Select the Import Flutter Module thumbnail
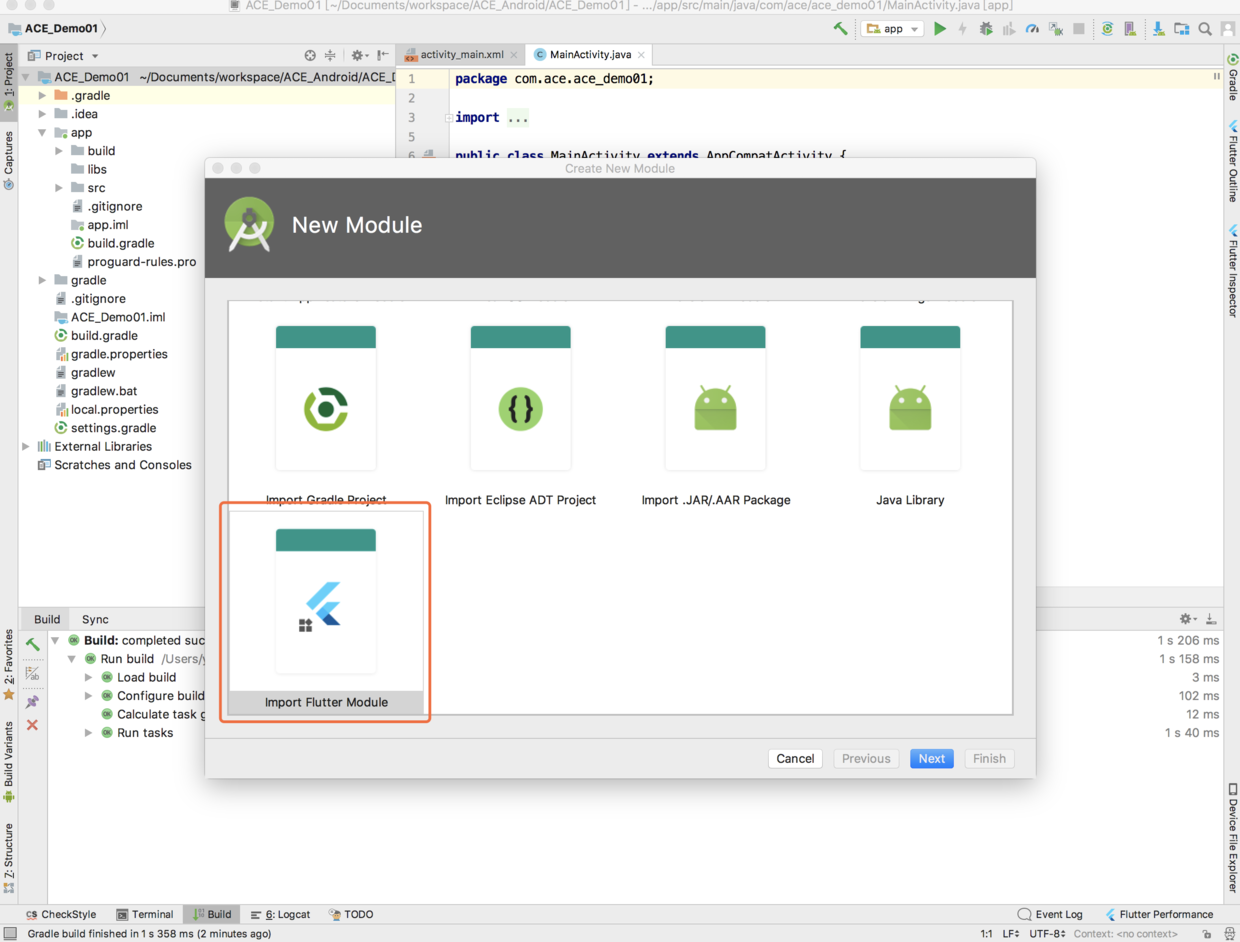The height and width of the screenshot is (942, 1240). point(326,613)
